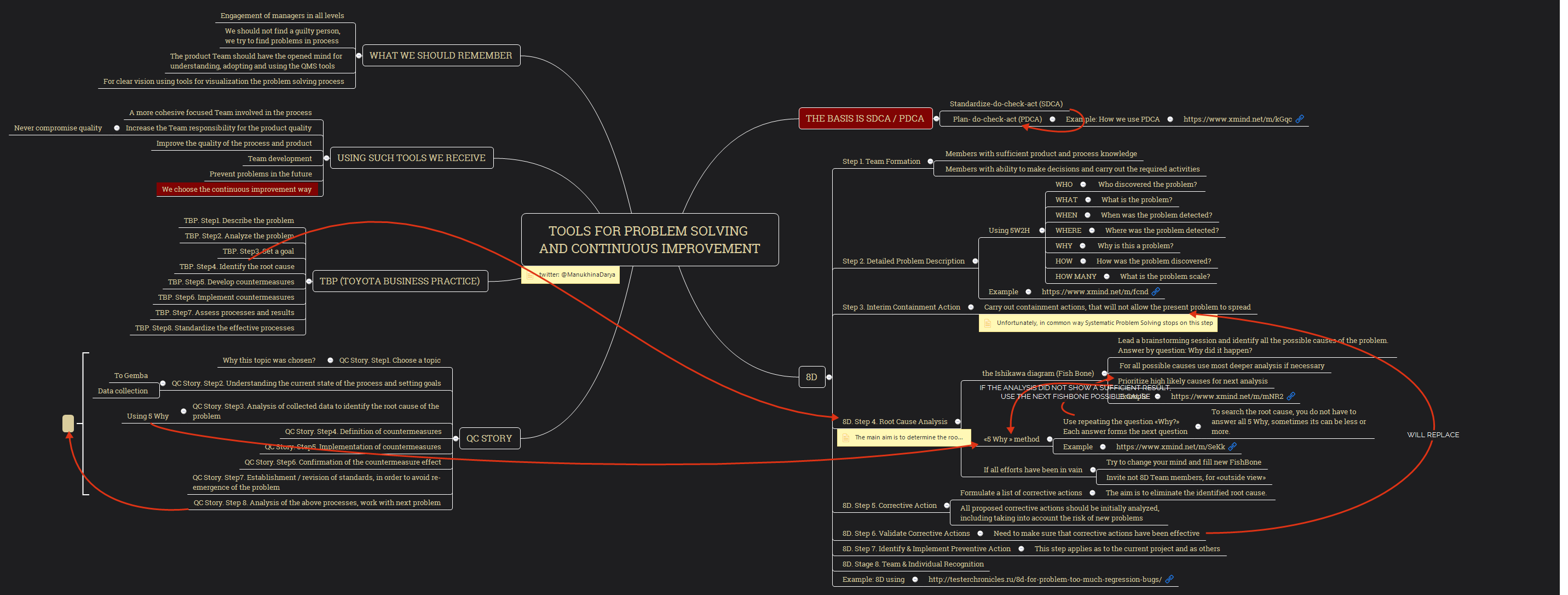Click the link icon beside the testerchronicles.ru URL
Image resolution: width=1568 pixels, height=595 pixels.
coord(1168,579)
